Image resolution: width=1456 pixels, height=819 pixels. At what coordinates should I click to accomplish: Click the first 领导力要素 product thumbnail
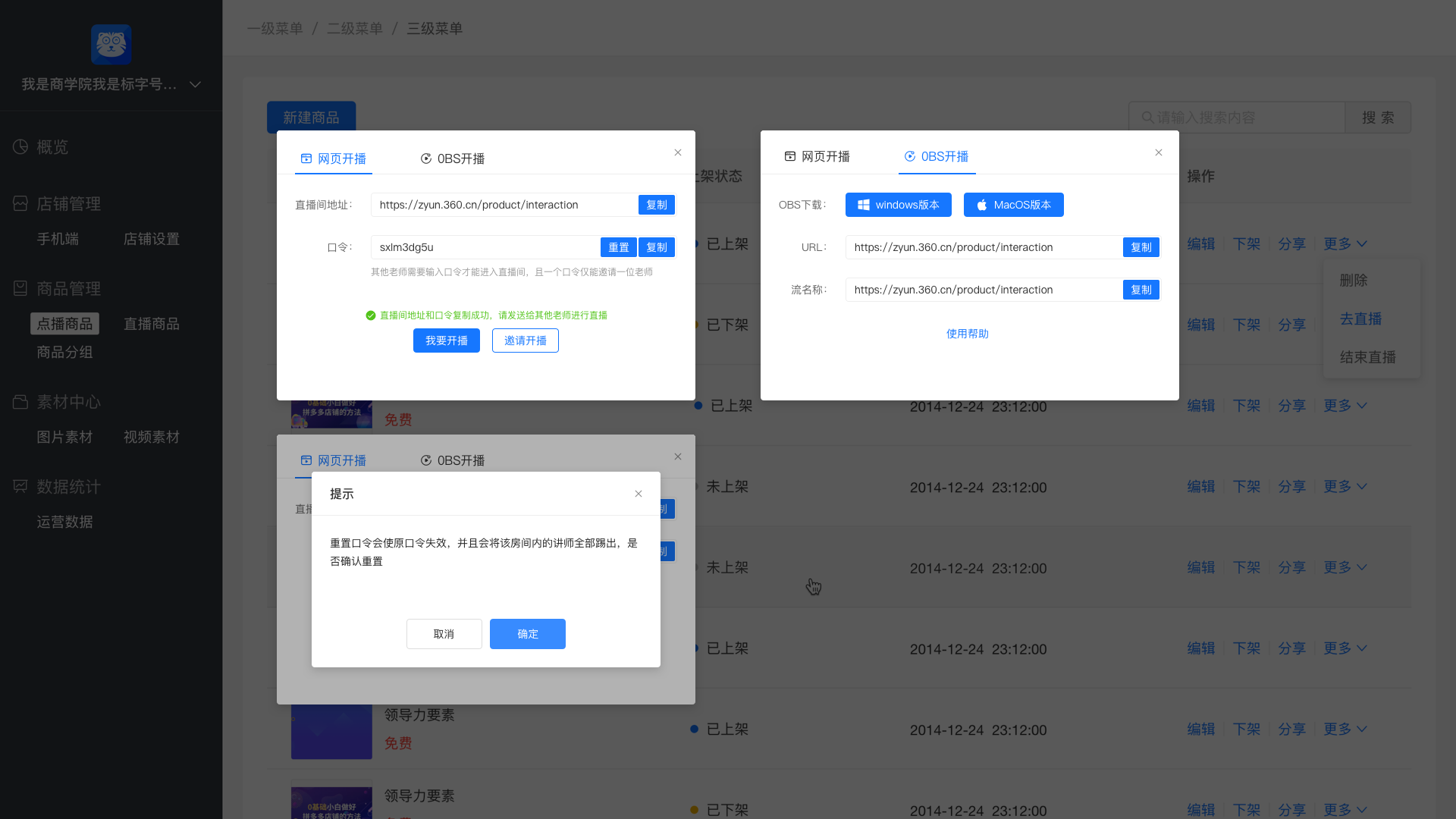click(x=331, y=732)
